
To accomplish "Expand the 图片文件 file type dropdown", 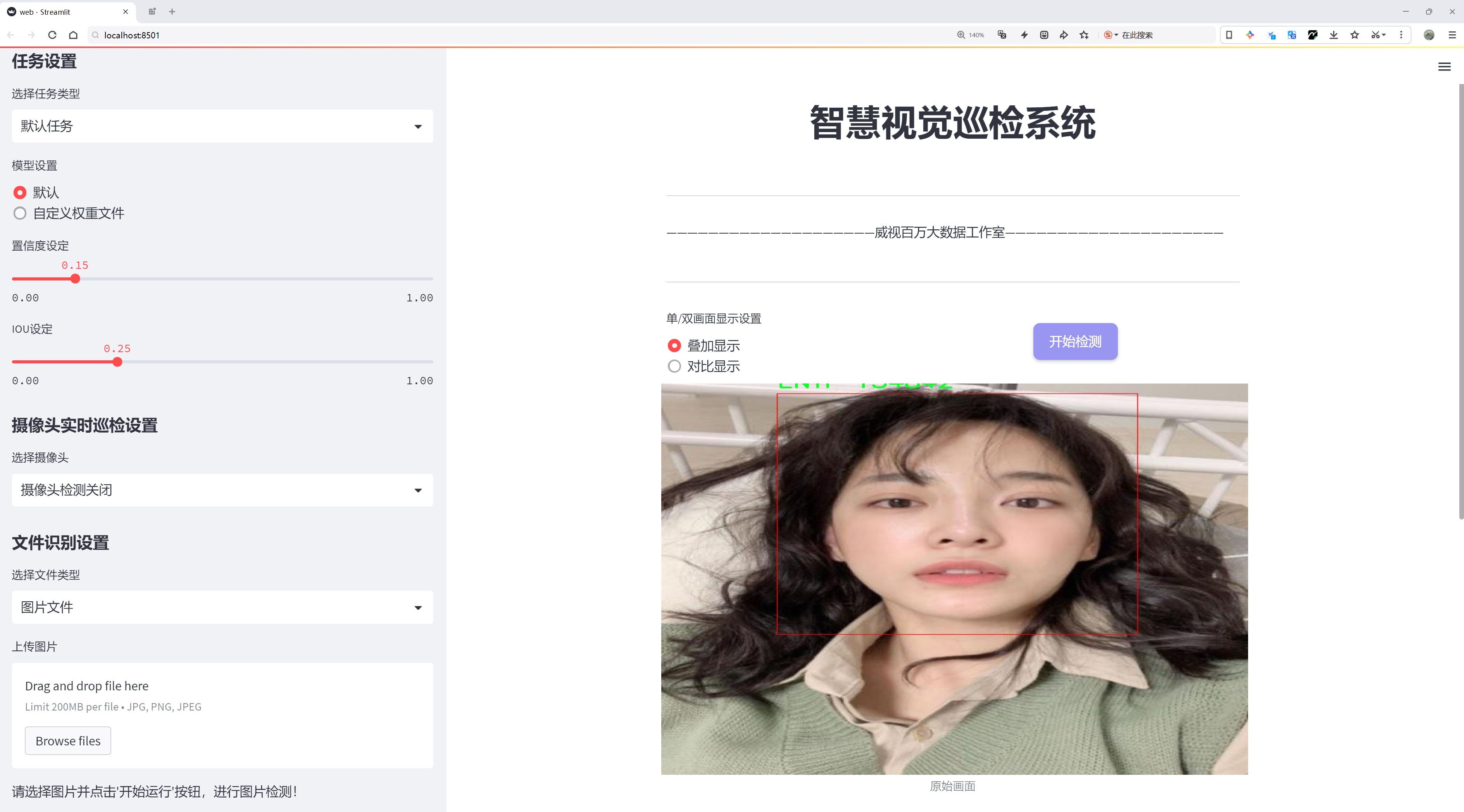I will point(222,607).
